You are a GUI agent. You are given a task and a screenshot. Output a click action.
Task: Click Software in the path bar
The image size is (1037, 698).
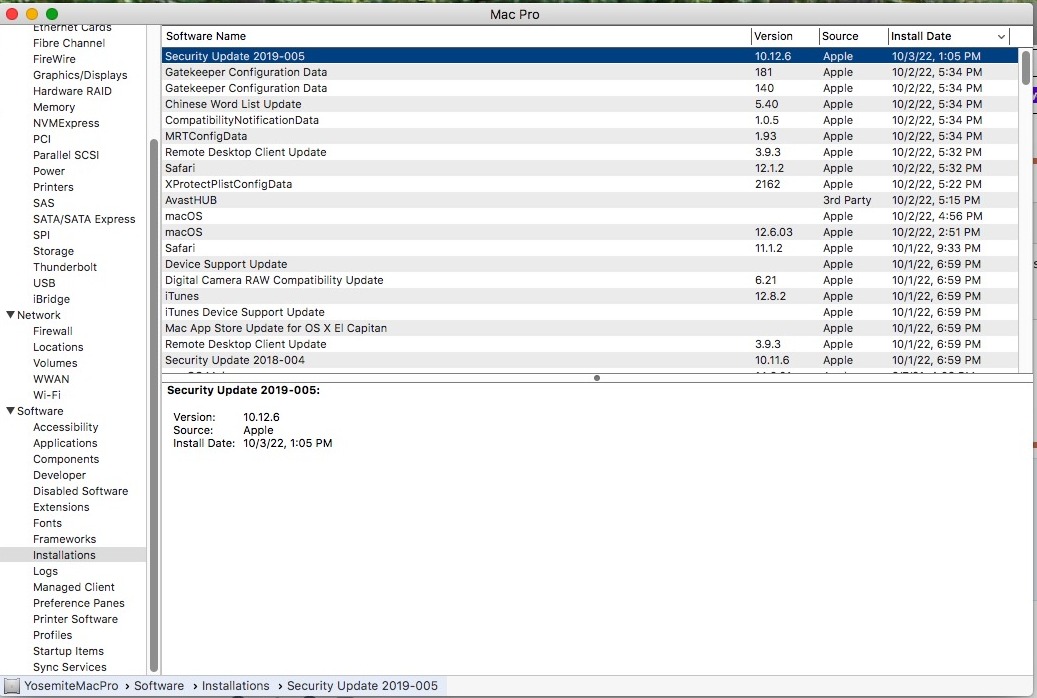(x=159, y=686)
